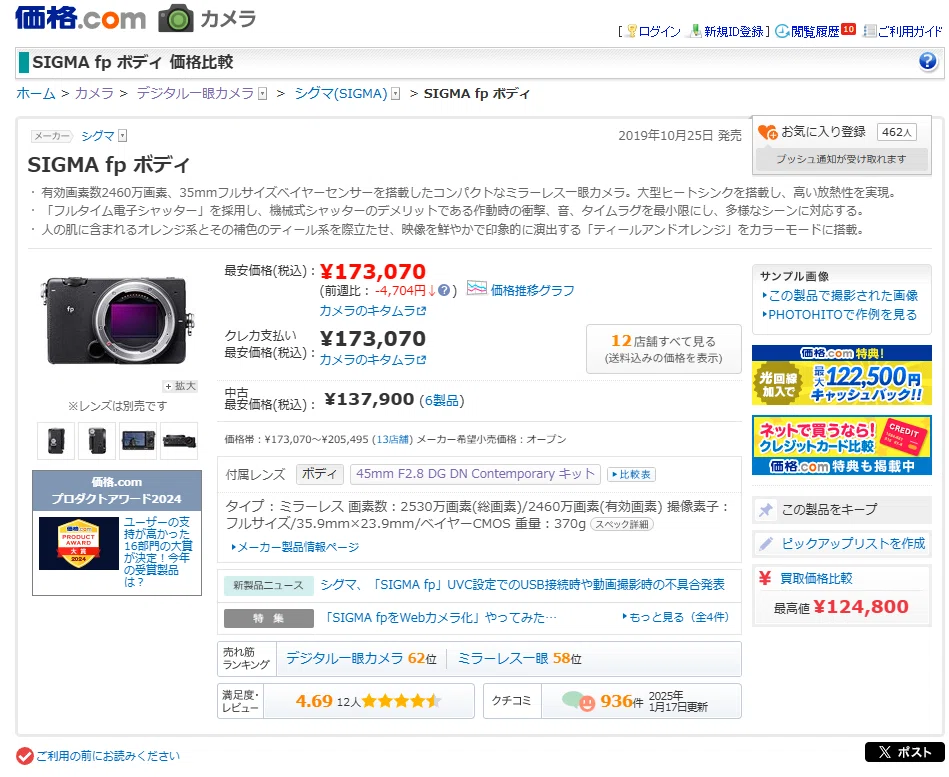Click the pin icon for この製品をキープ
The height and width of the screenshot is (777, 949).
(766, 510)
